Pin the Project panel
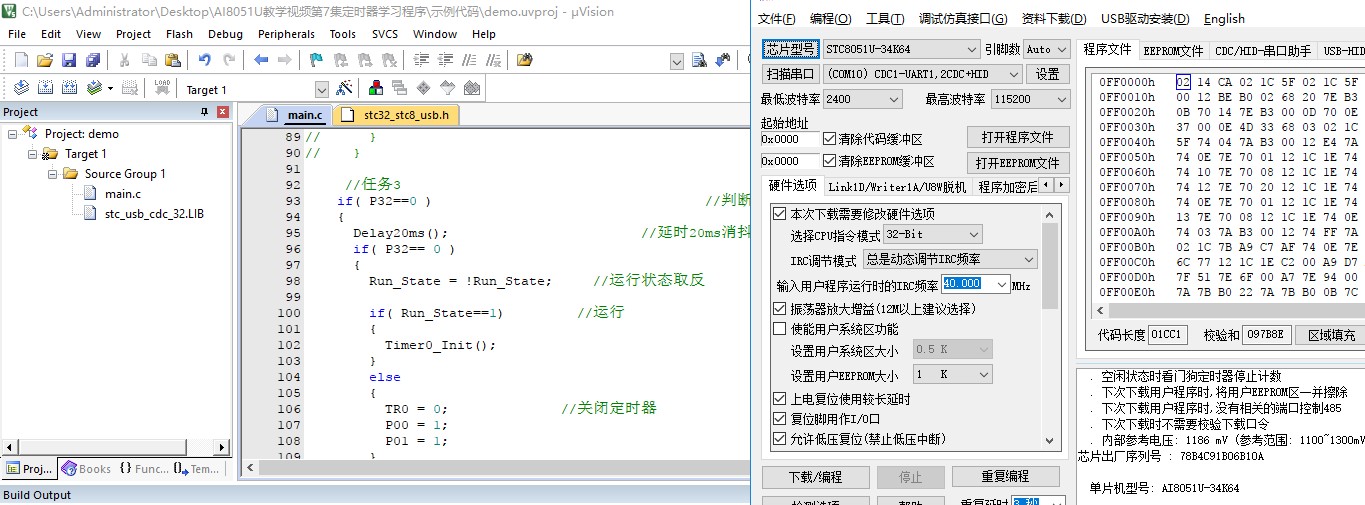Screen dimensions: 1365x505 (x=205, y=112)
